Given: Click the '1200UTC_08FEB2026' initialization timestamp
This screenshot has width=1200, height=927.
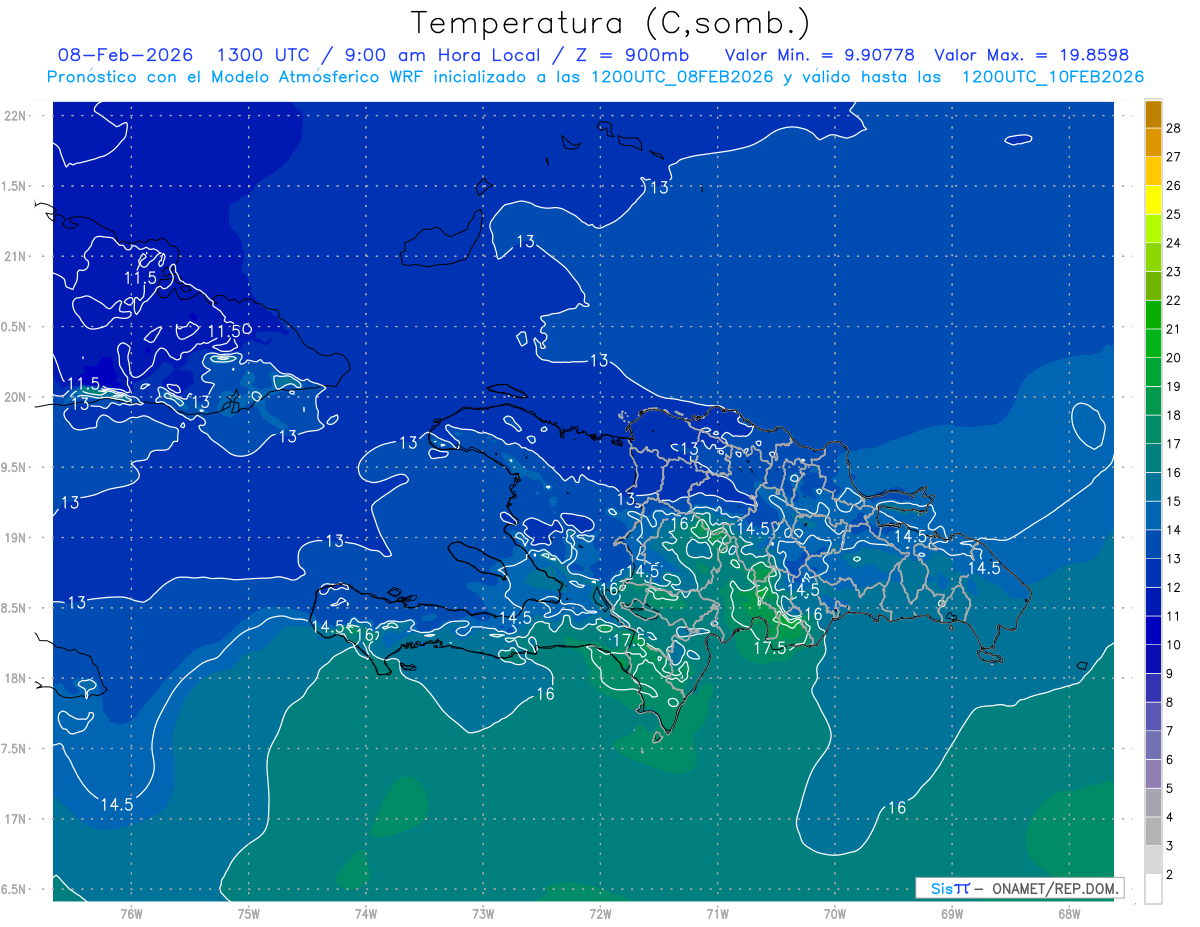Looking at the screenshot, I should pos(682,77).
